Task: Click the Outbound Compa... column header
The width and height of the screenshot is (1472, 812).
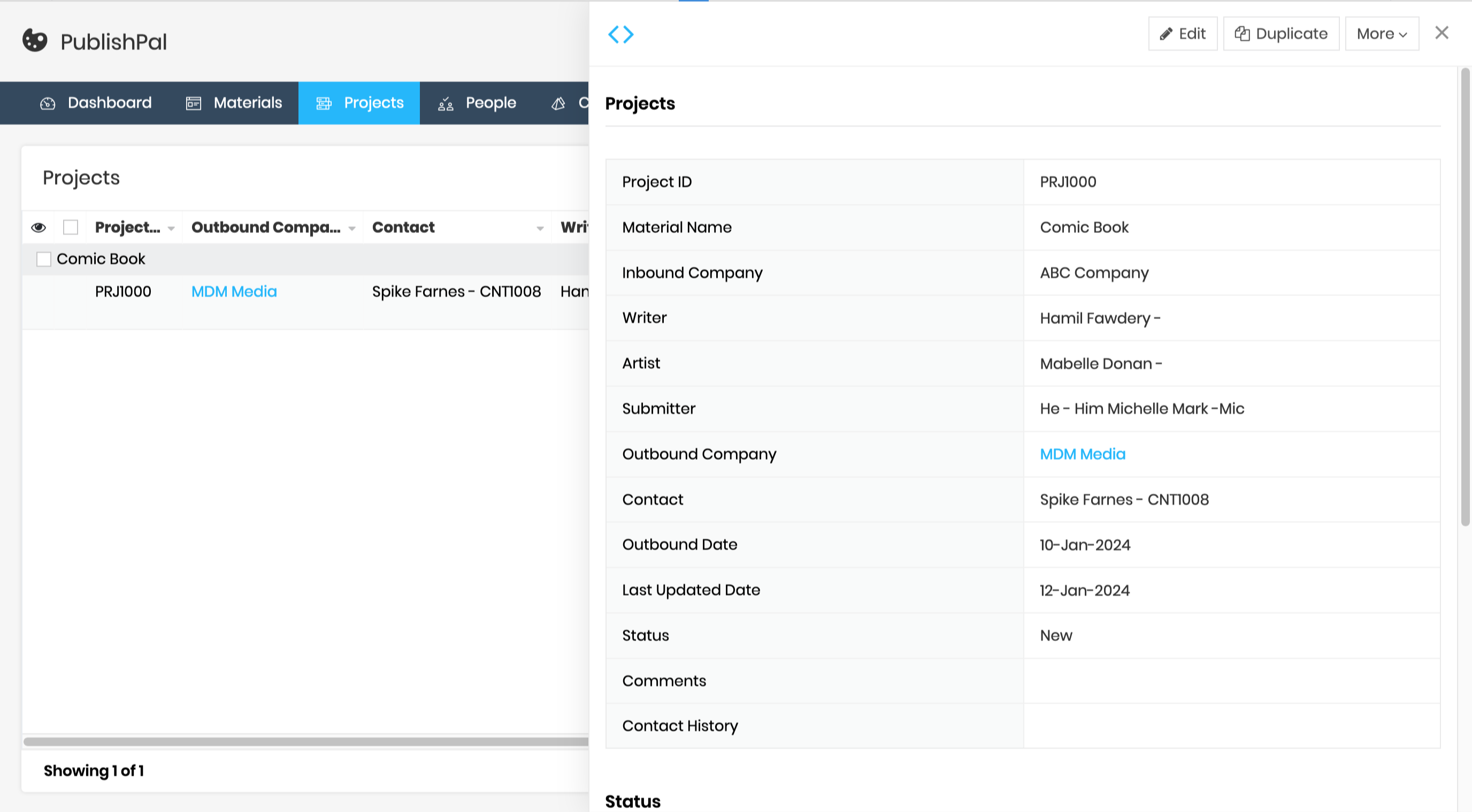Action: 266,227
